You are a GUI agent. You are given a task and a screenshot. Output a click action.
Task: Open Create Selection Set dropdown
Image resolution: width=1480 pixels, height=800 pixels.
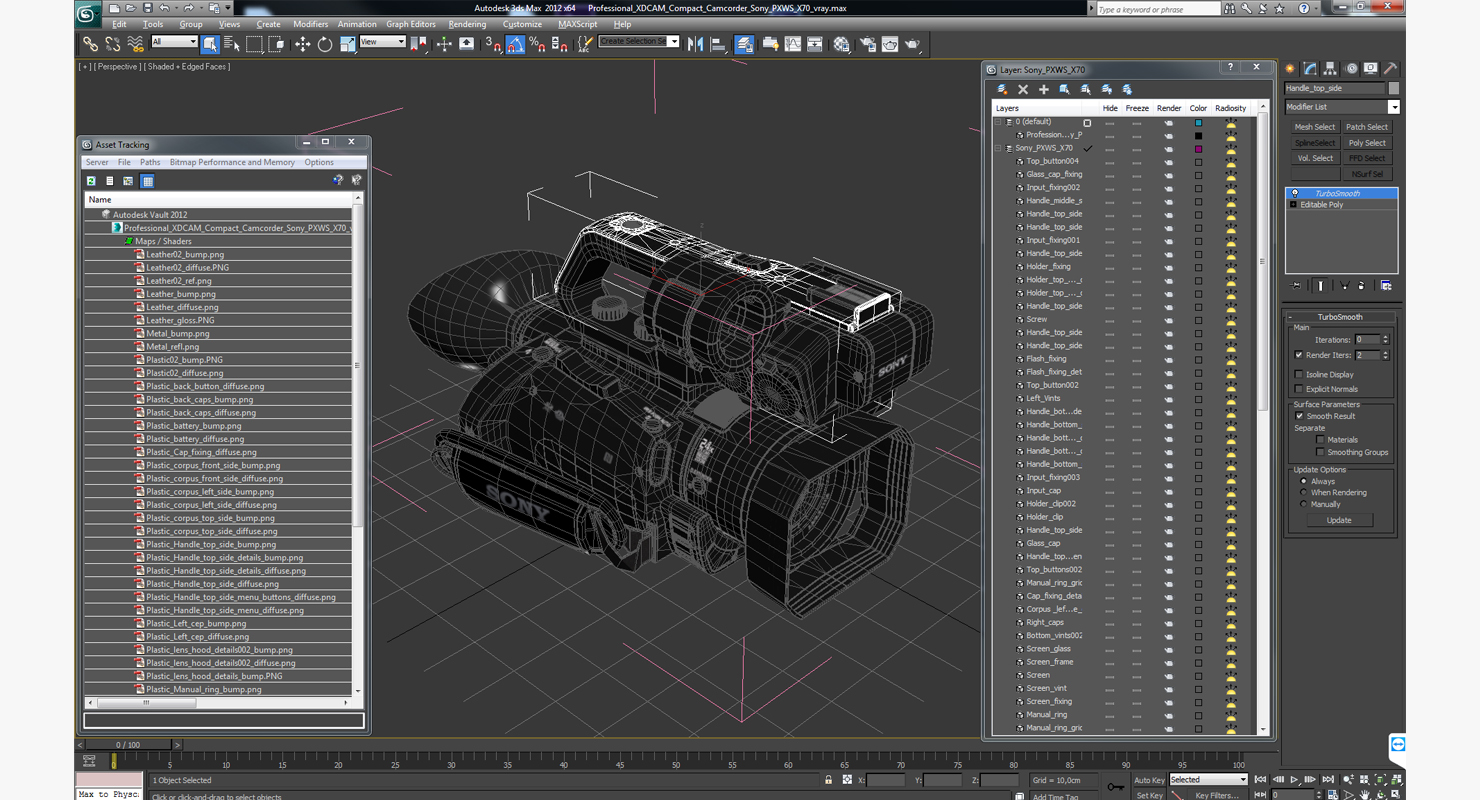pyautogui.click(x=639, y=41)
